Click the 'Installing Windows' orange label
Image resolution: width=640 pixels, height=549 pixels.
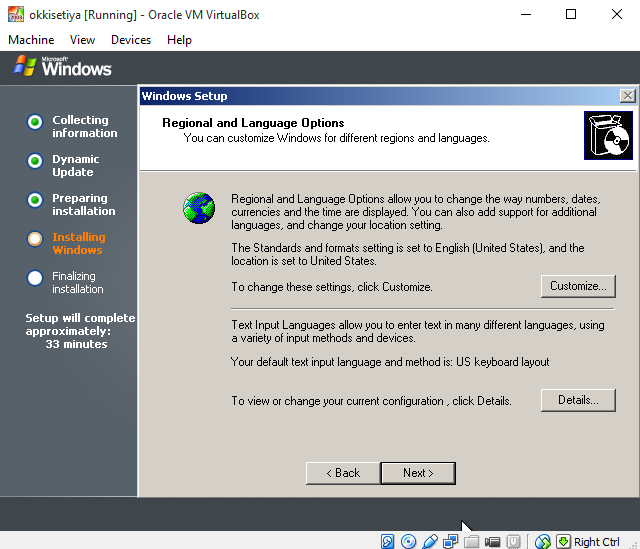tap(79, 243)
